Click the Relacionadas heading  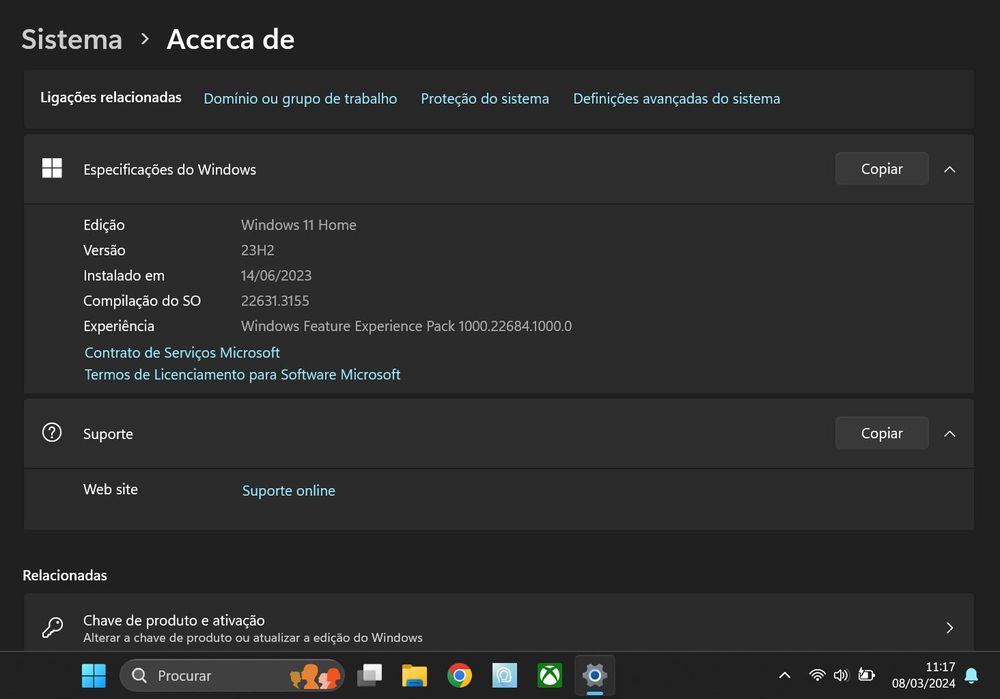[65, 575]
